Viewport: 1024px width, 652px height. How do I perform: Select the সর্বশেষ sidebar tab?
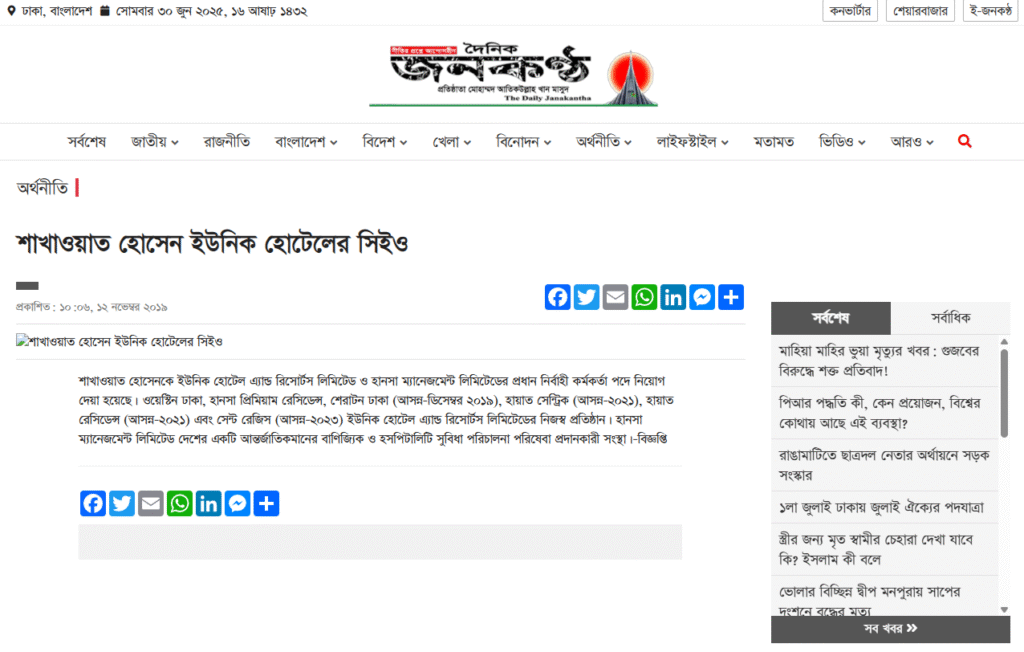pos(831,318)
